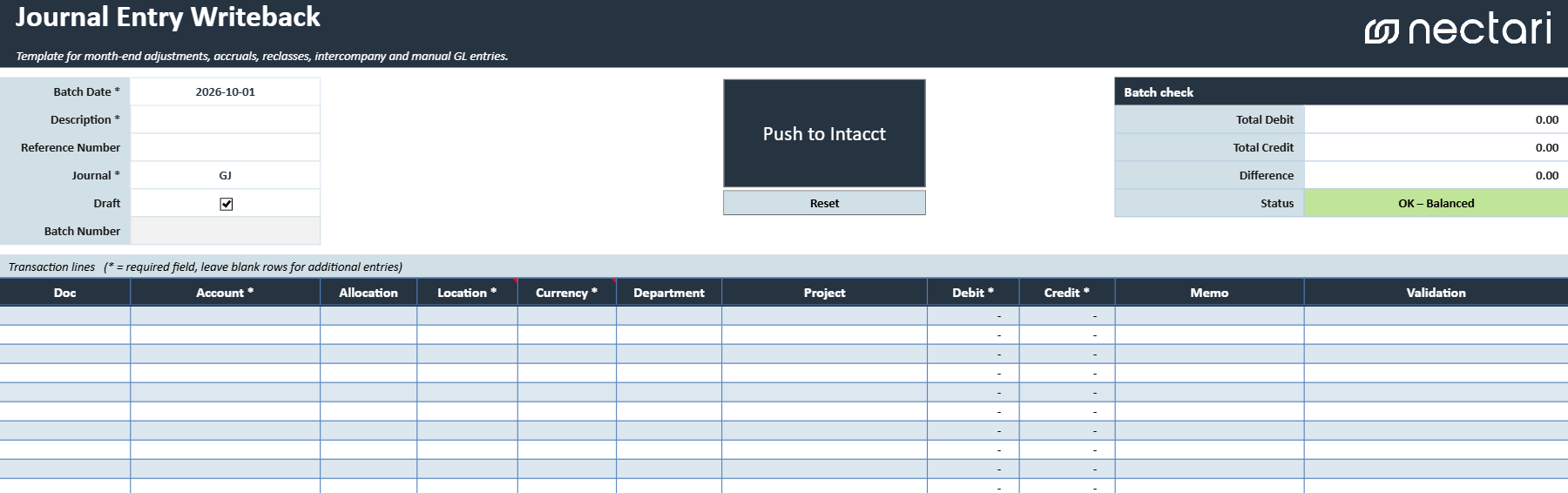Screen dimensions: 1568x493
Task: Click the Memo column header
Action: [1209, 293]
